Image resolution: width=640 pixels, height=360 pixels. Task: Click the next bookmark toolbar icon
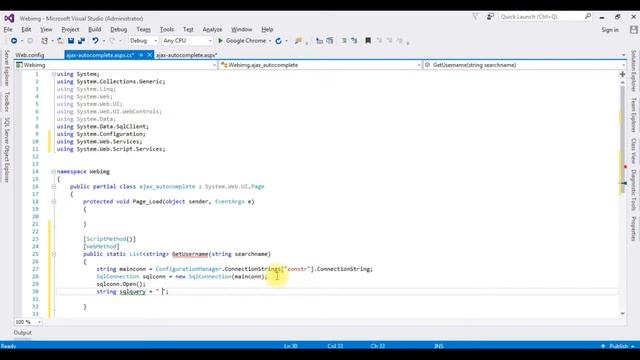click(389, 41)
